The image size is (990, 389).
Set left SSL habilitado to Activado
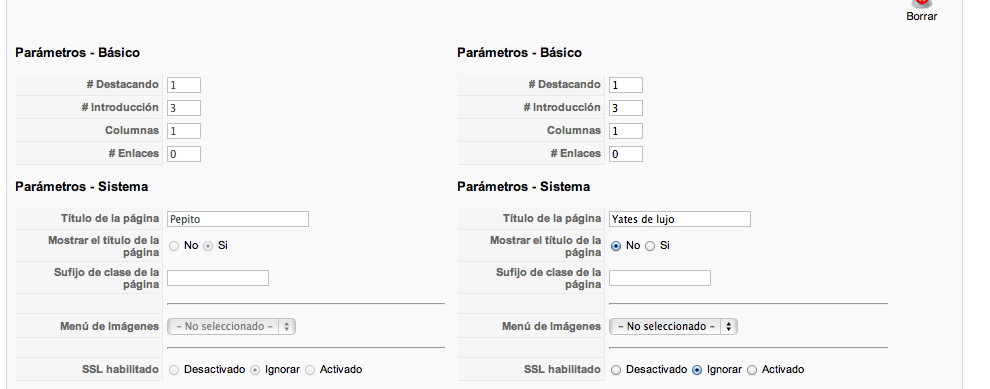pos(310,370)
